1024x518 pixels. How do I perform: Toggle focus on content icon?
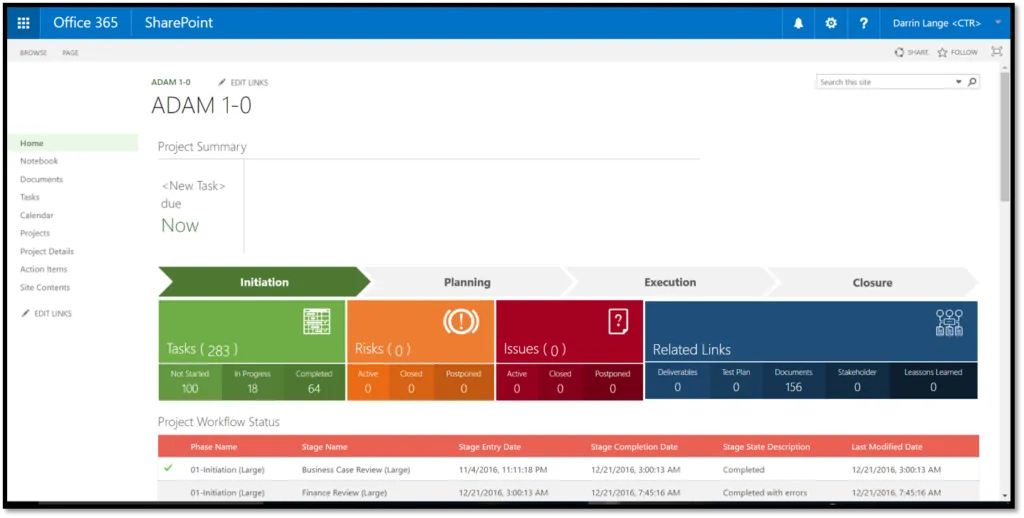click(x=997, y=52)
